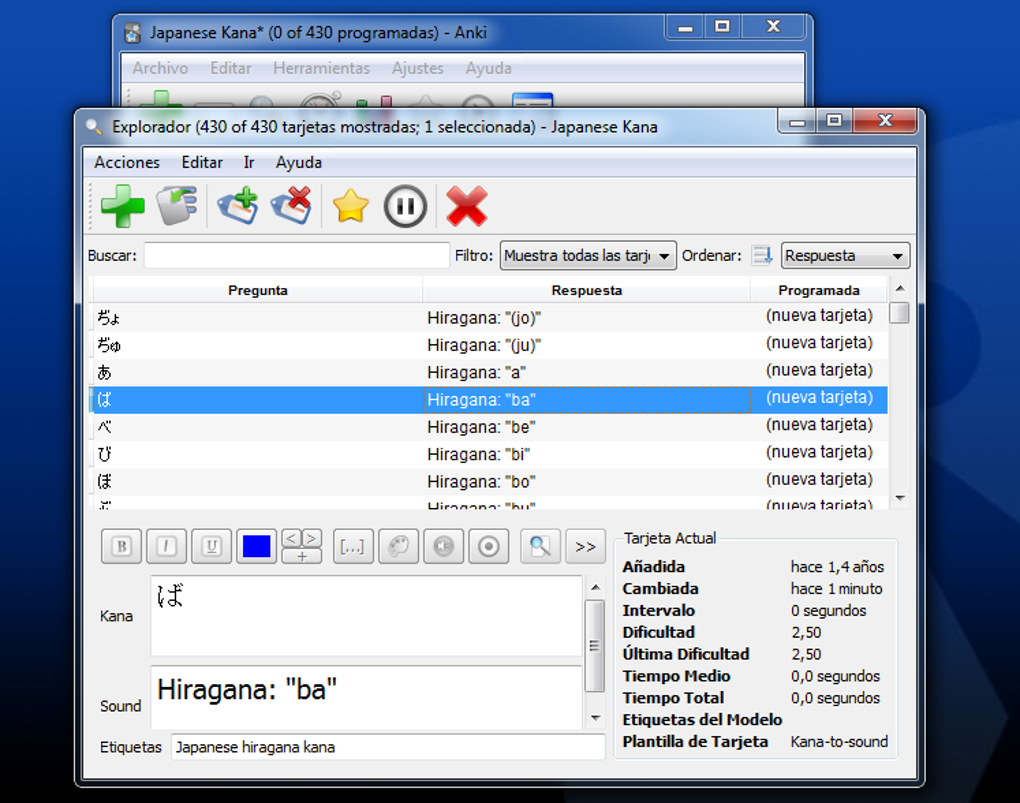Open the Herramientas menu in the Anki window
The height and width of the screenshot is (803, 1020).
tap(321, 68)
